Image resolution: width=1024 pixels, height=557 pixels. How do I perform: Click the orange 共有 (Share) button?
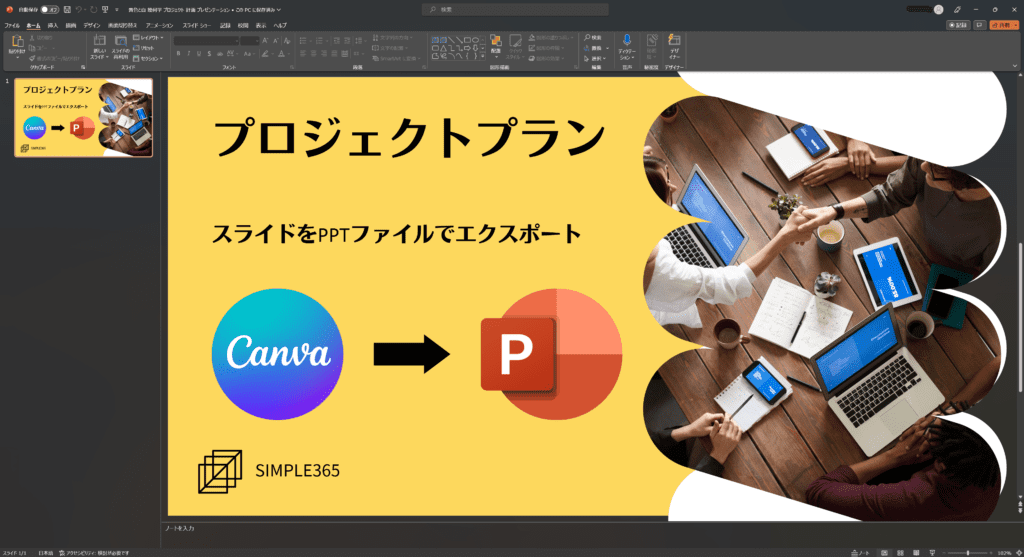1004,25
